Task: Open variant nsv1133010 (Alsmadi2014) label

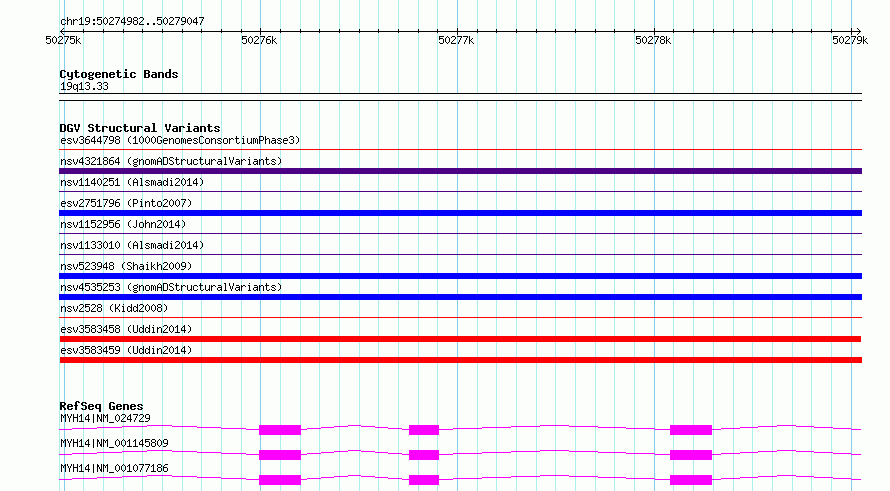Action: [132, 245]
